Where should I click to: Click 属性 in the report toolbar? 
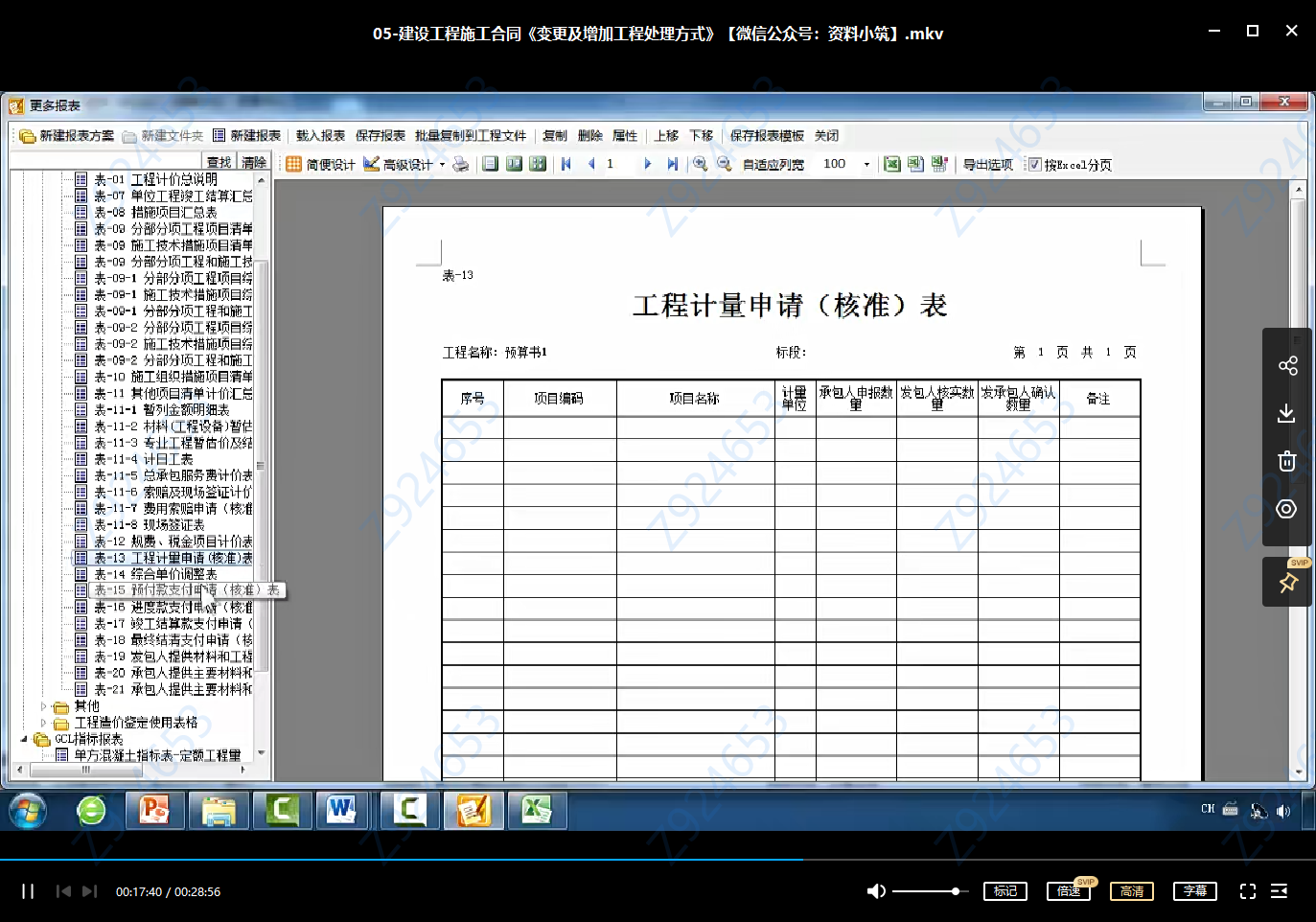624,135
